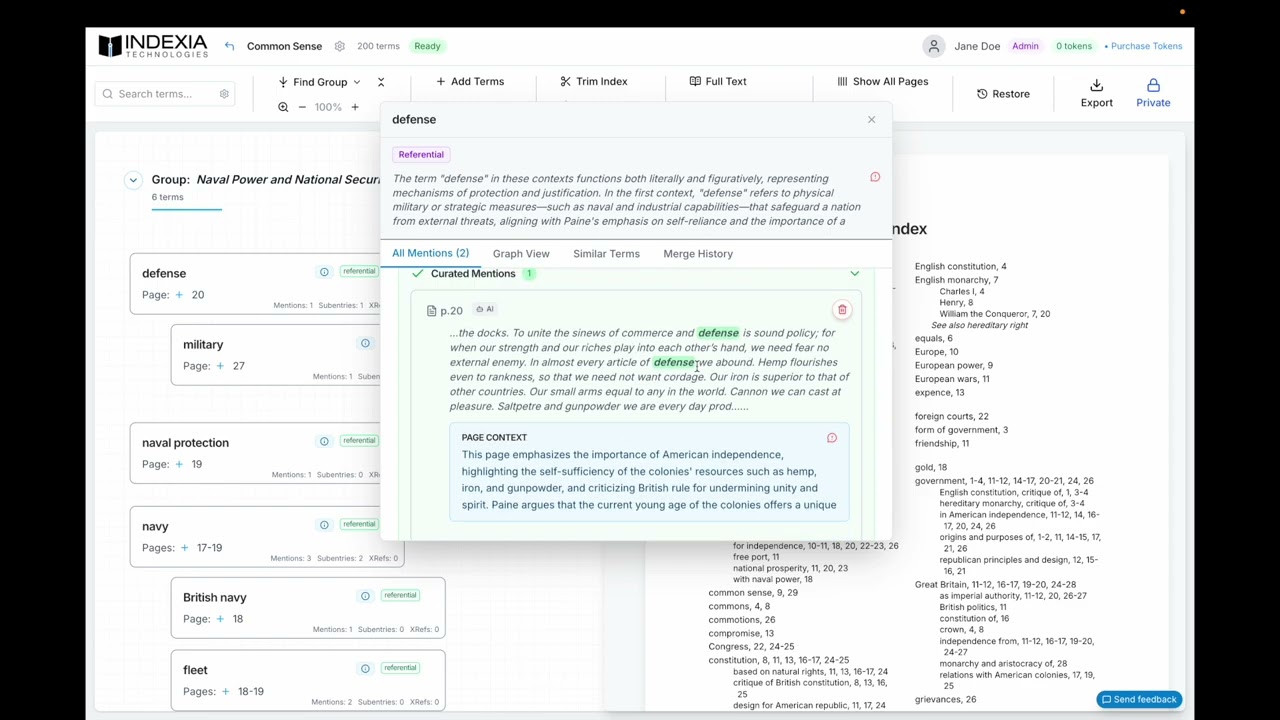Switch to the Graph View tab
1280x720 pixels.
point(521,254)
